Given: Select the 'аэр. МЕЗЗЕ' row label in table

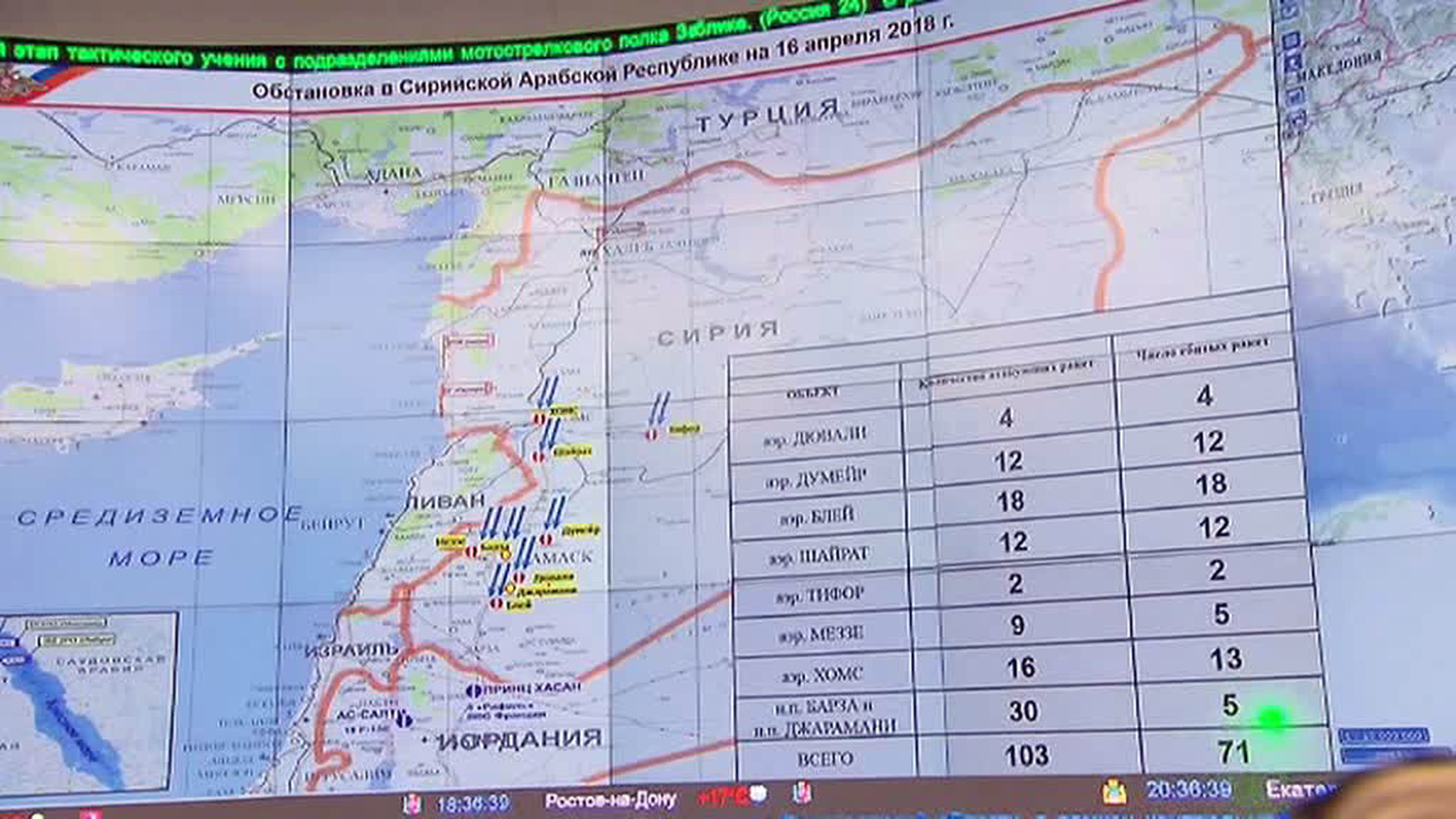Looking at the screenshot, I should (x=820, y=633).
